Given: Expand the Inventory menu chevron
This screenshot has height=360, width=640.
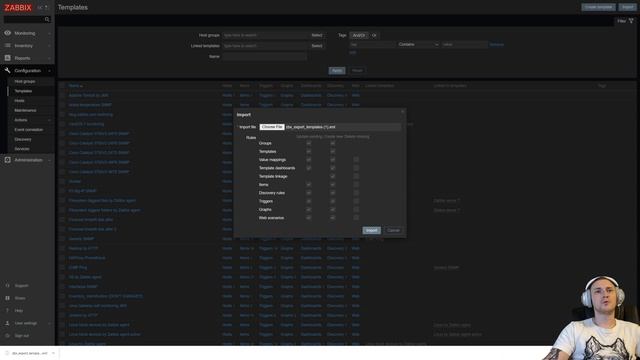Looking at the screenshot, I should click(x=49, y=46).
